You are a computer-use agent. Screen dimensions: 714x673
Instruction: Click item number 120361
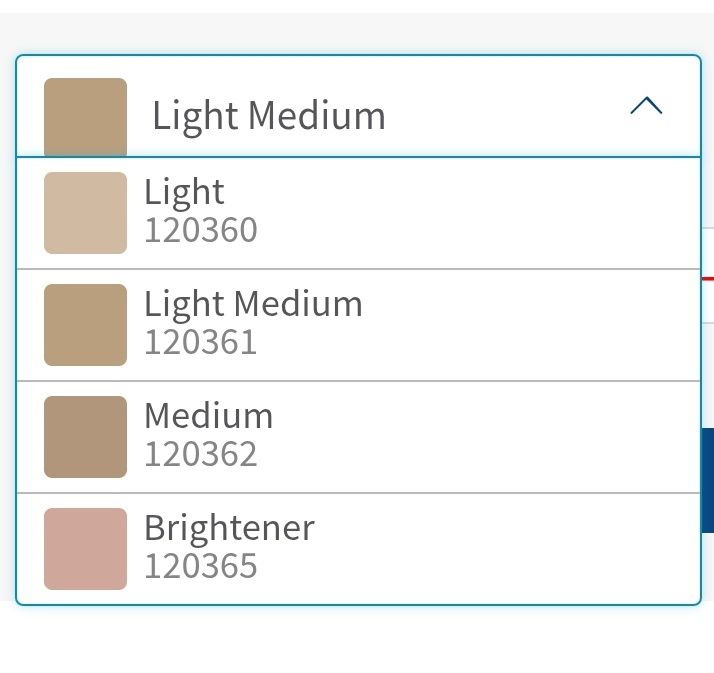pos(201,343)
